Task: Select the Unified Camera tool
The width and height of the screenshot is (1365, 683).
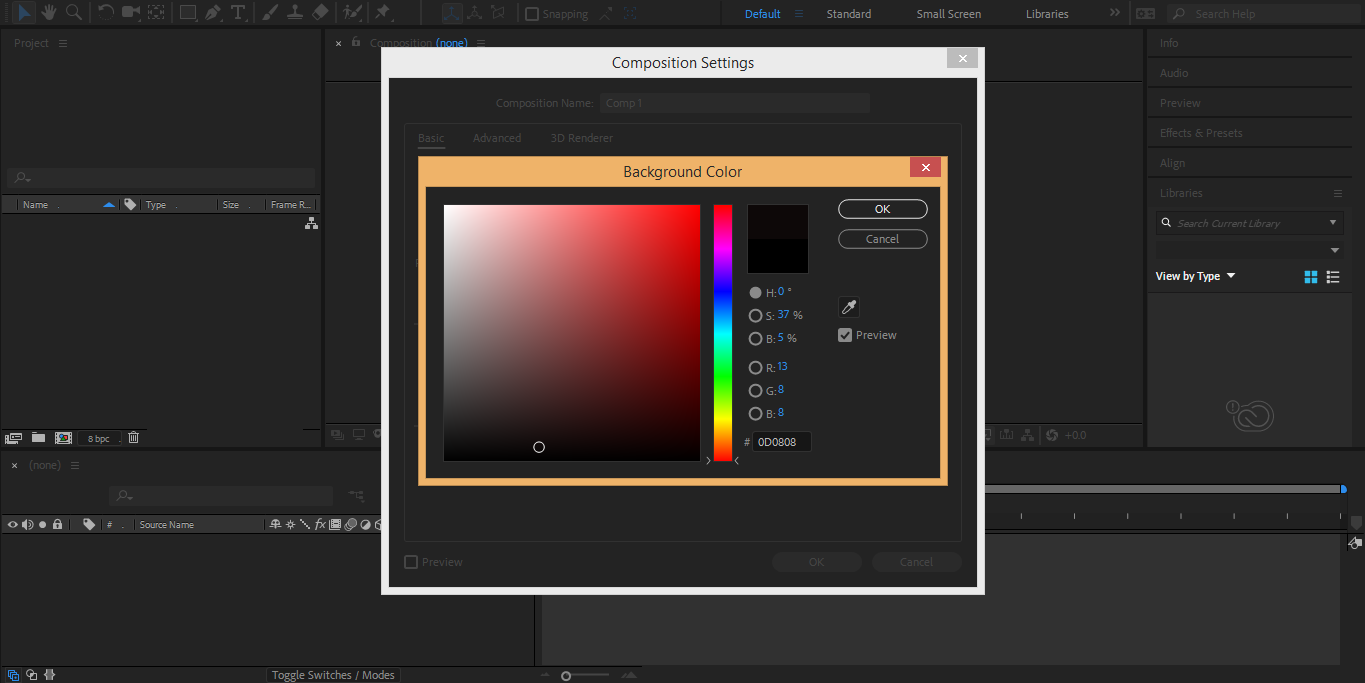Action: point(131,12)
